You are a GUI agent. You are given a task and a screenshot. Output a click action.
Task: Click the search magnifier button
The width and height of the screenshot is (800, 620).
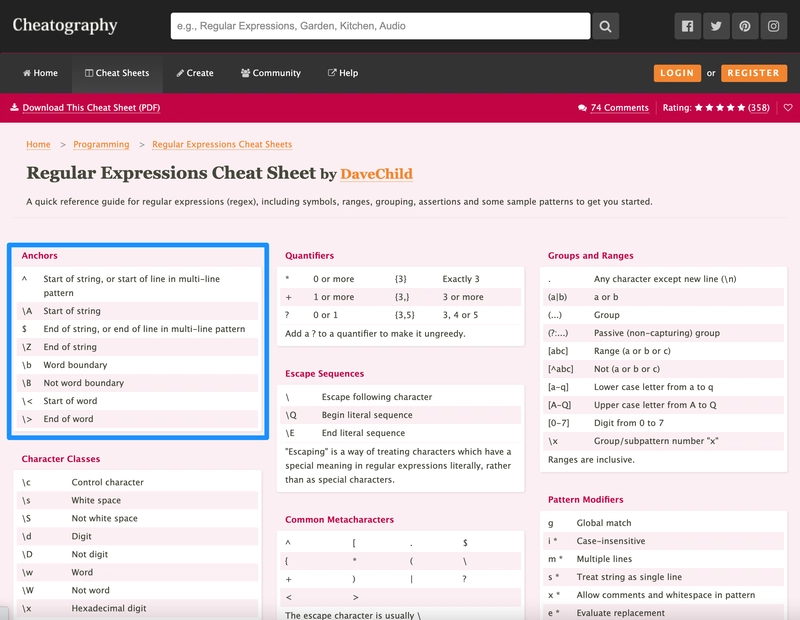point(605,26)
